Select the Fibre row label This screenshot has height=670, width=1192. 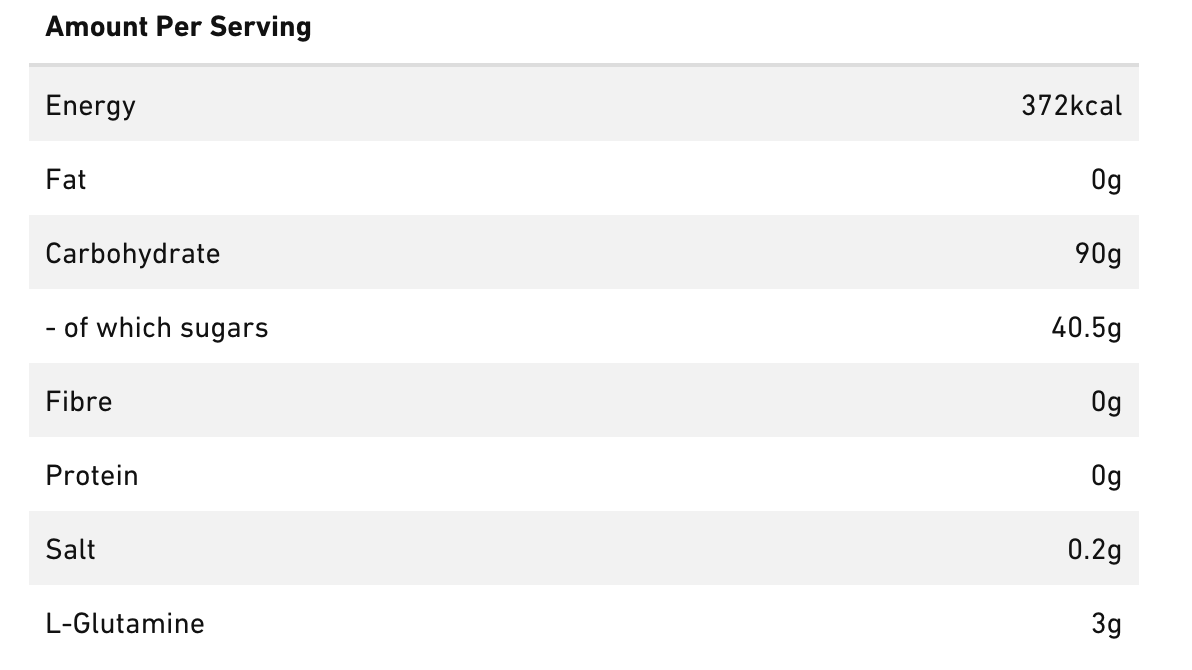(79, 402)
